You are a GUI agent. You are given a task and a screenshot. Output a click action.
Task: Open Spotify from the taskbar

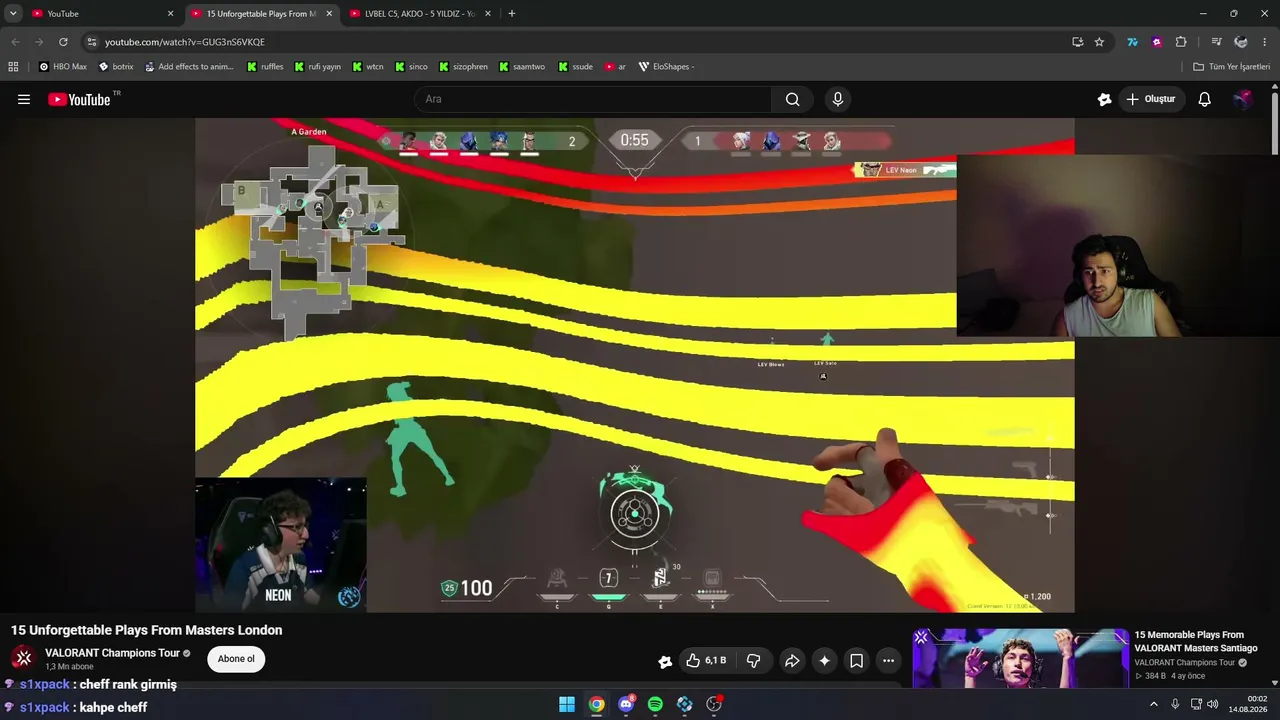[655, 704]
